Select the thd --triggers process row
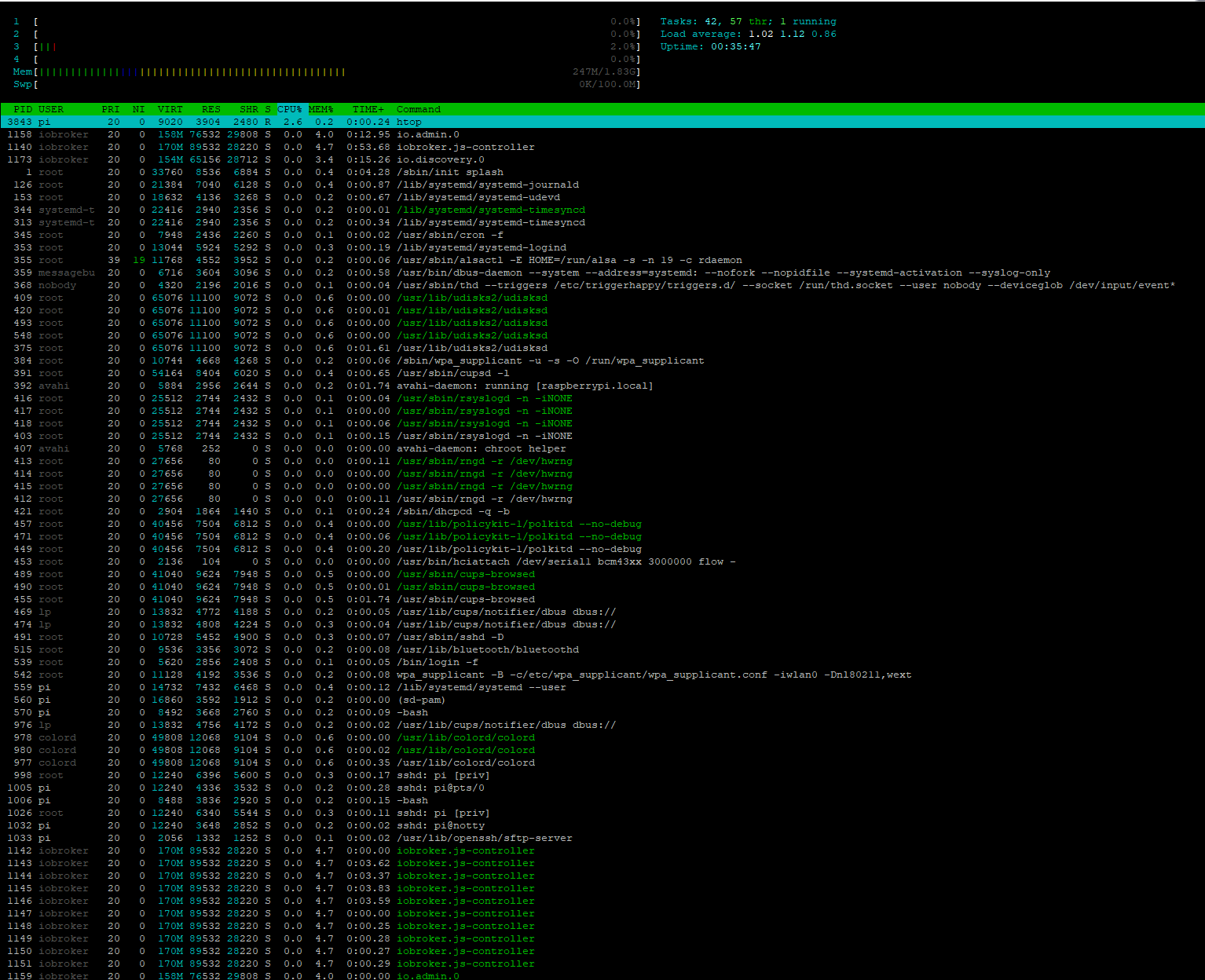Viewport: 1205px width, 980px height. pyautogui.click(x=602, y=285)
